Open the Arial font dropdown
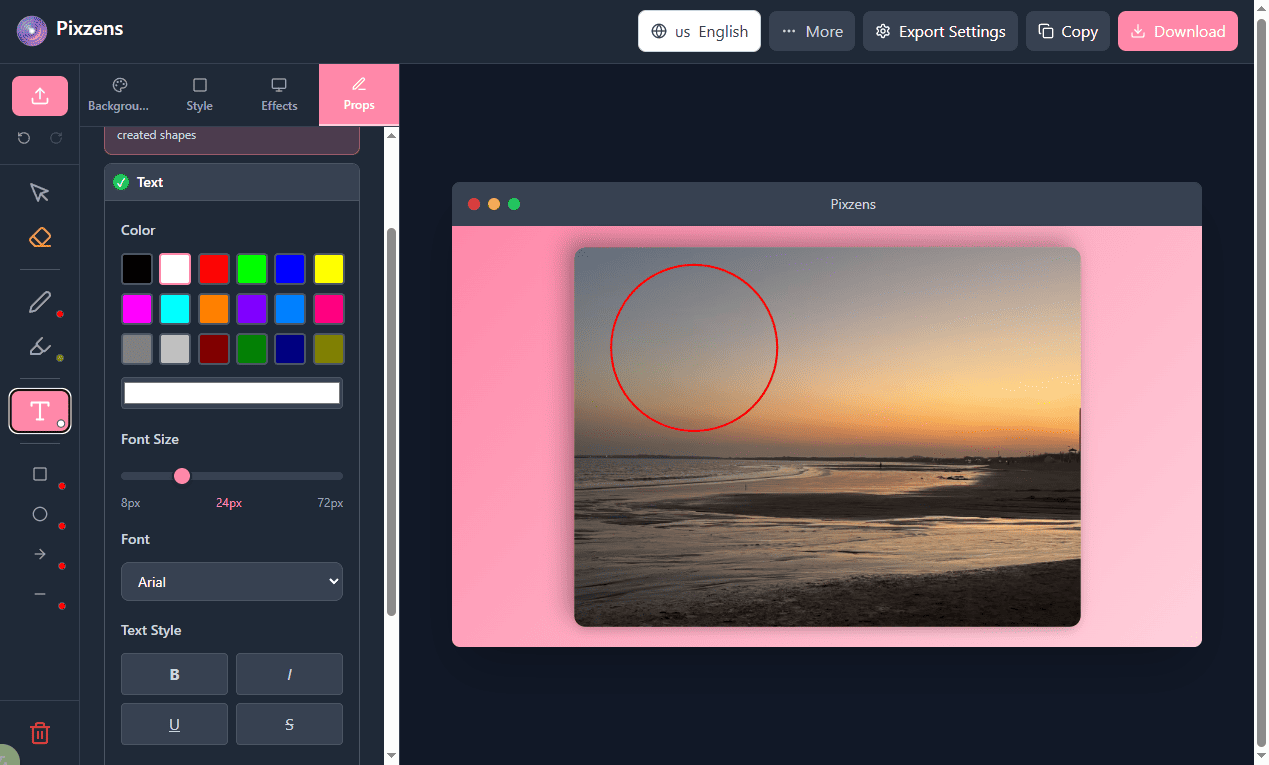 231,581
